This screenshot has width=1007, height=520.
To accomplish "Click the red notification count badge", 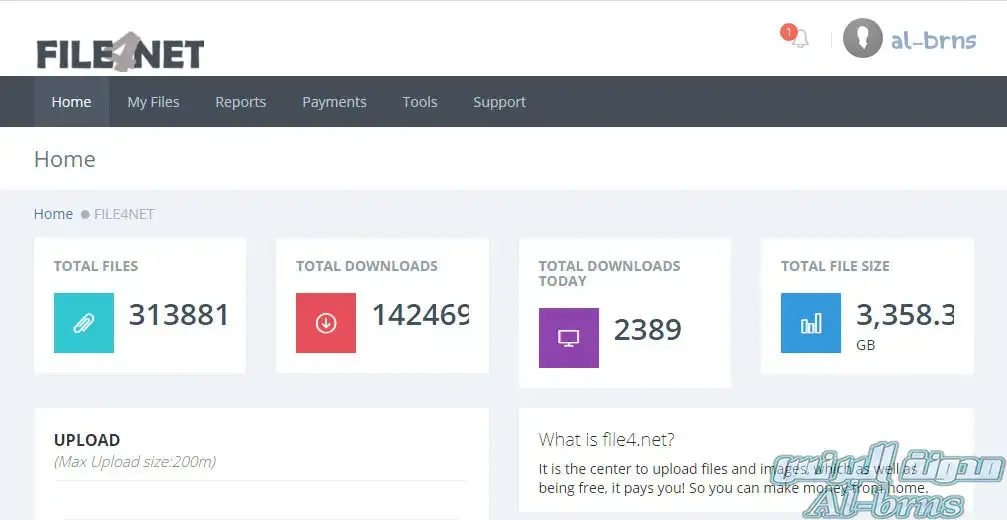I will 788,32.
